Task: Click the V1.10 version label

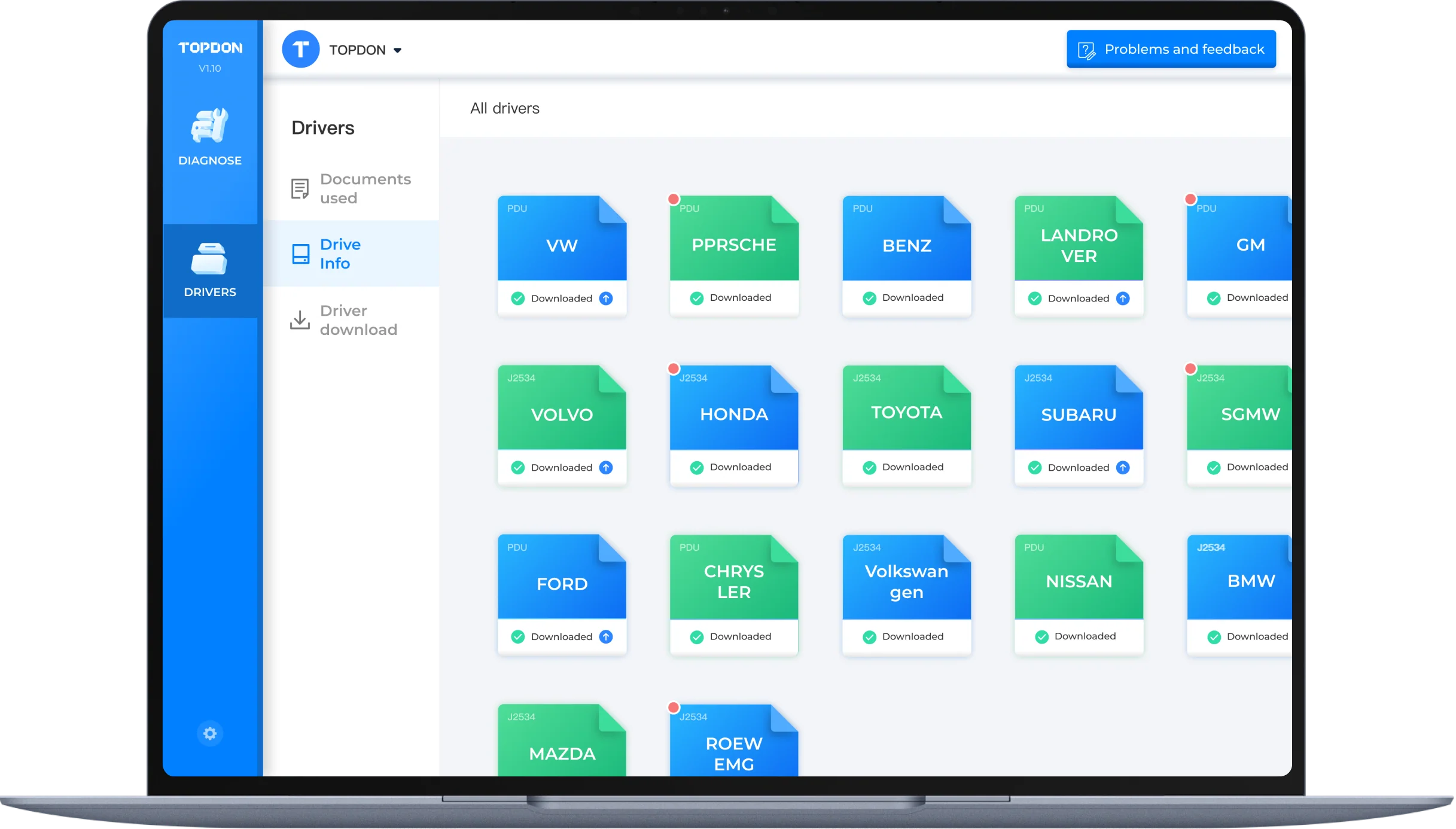Action: (210, 68)
